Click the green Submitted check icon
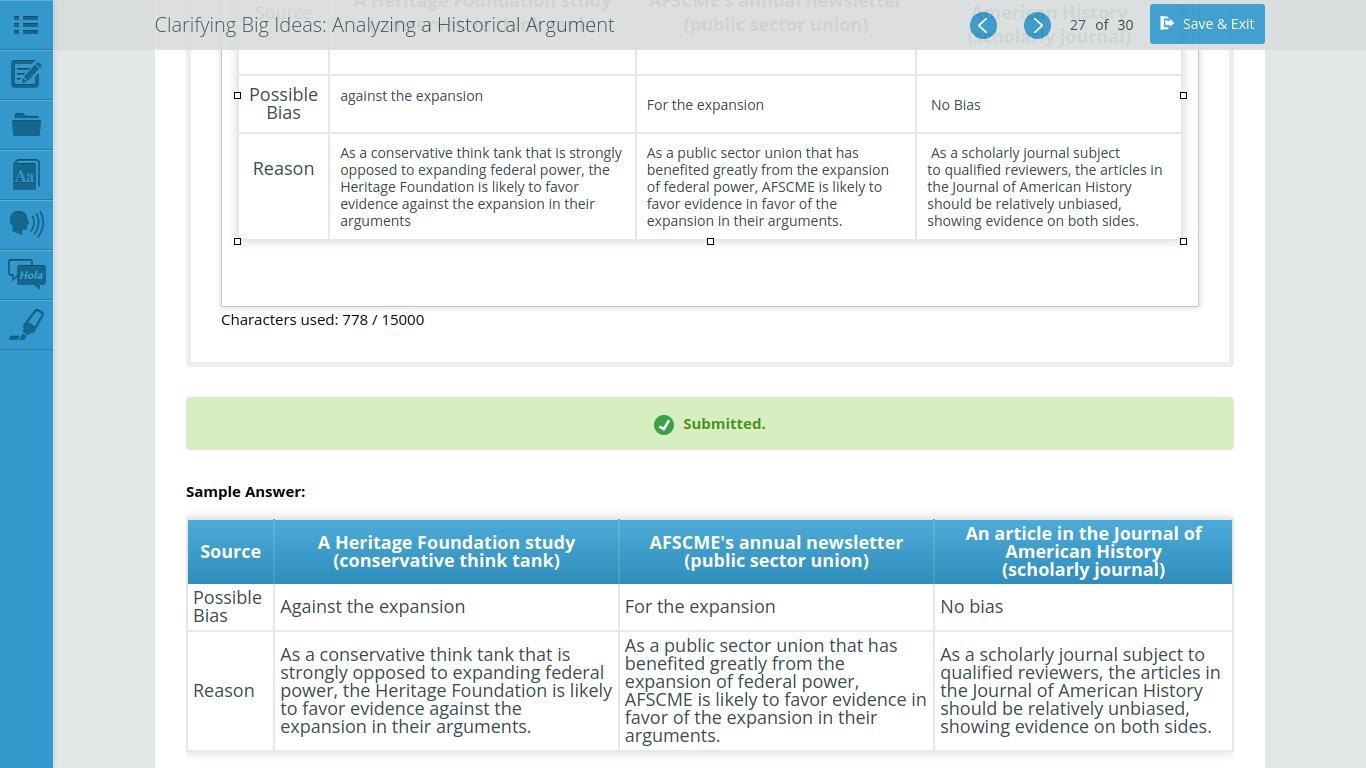The image size is (1366, 768). [664, 425]
